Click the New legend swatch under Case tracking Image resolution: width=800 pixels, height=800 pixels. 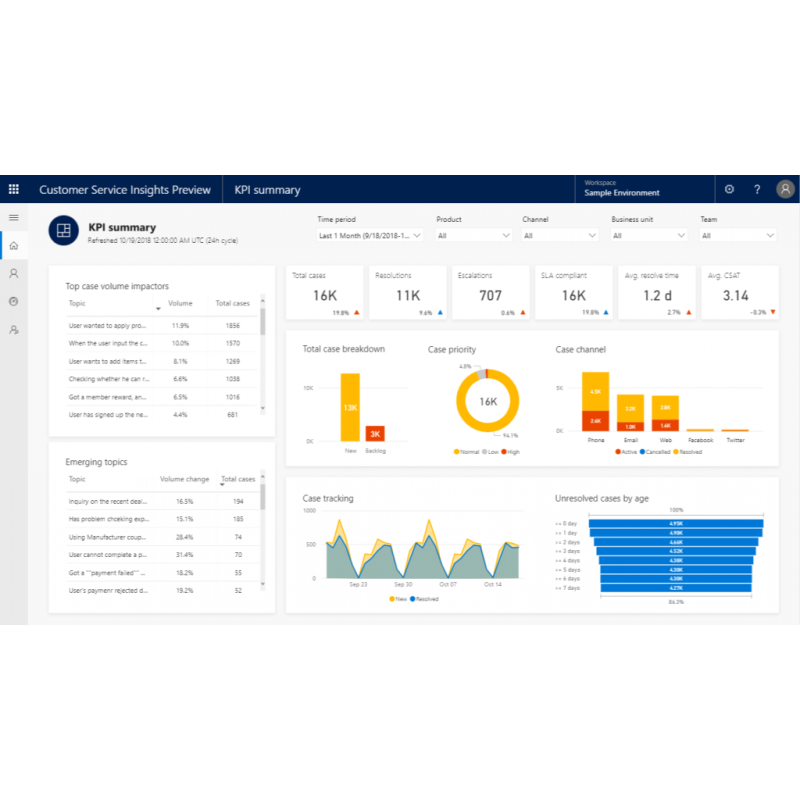392,599
